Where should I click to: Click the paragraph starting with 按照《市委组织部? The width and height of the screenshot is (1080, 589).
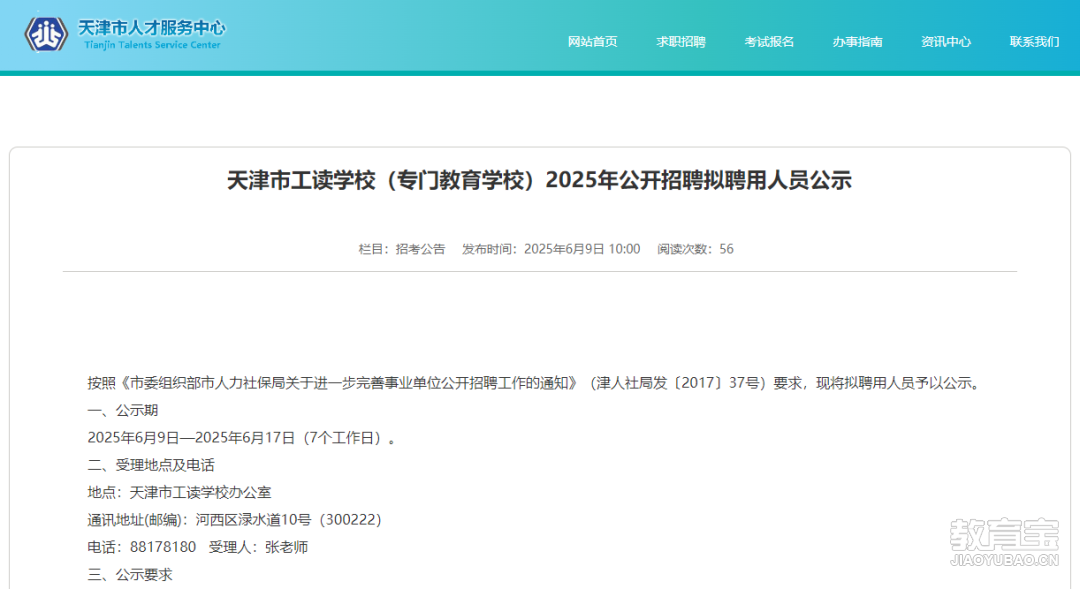pos(535,383)
